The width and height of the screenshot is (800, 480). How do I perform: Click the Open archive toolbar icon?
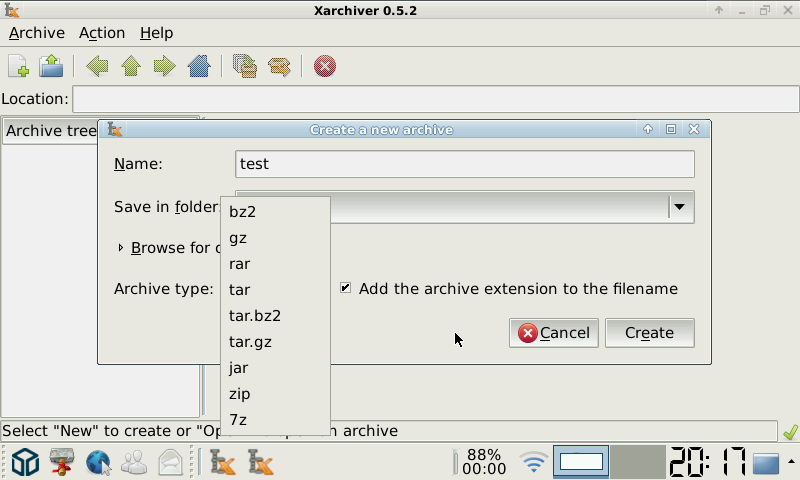[x=51, y=66]
